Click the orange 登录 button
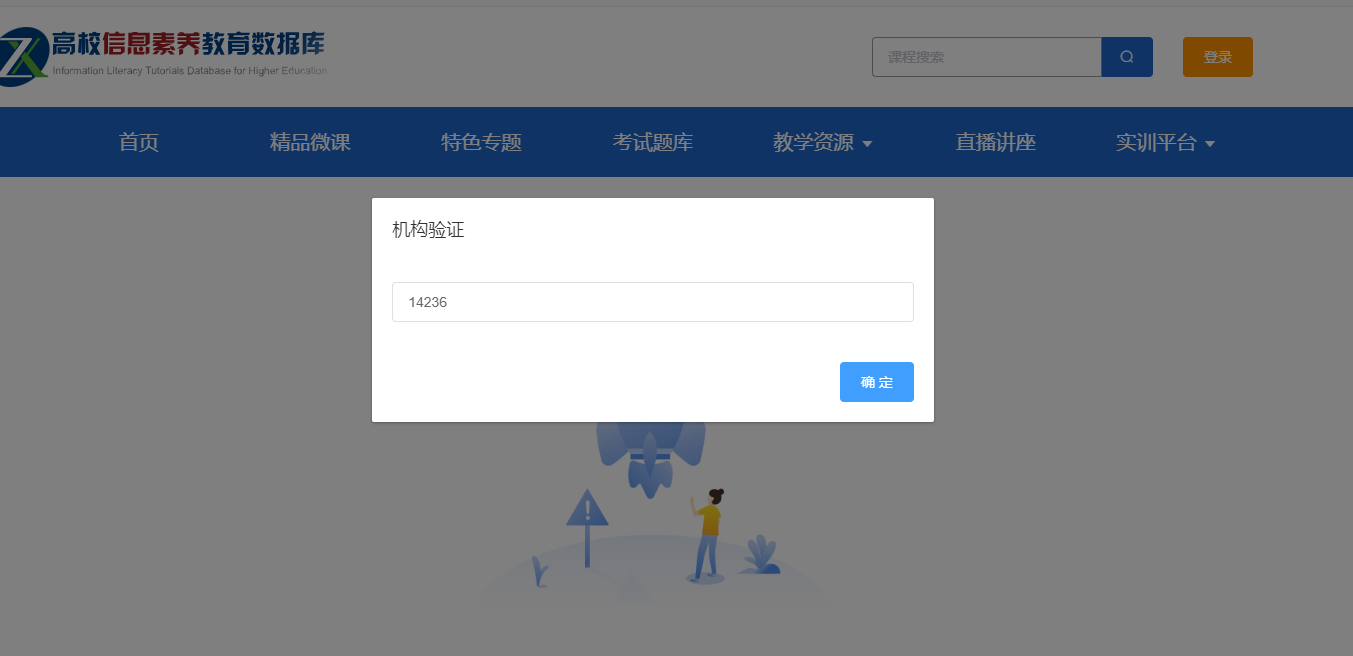The width and height of the screenshot is (1353, 656). (x=1218, y=57)
